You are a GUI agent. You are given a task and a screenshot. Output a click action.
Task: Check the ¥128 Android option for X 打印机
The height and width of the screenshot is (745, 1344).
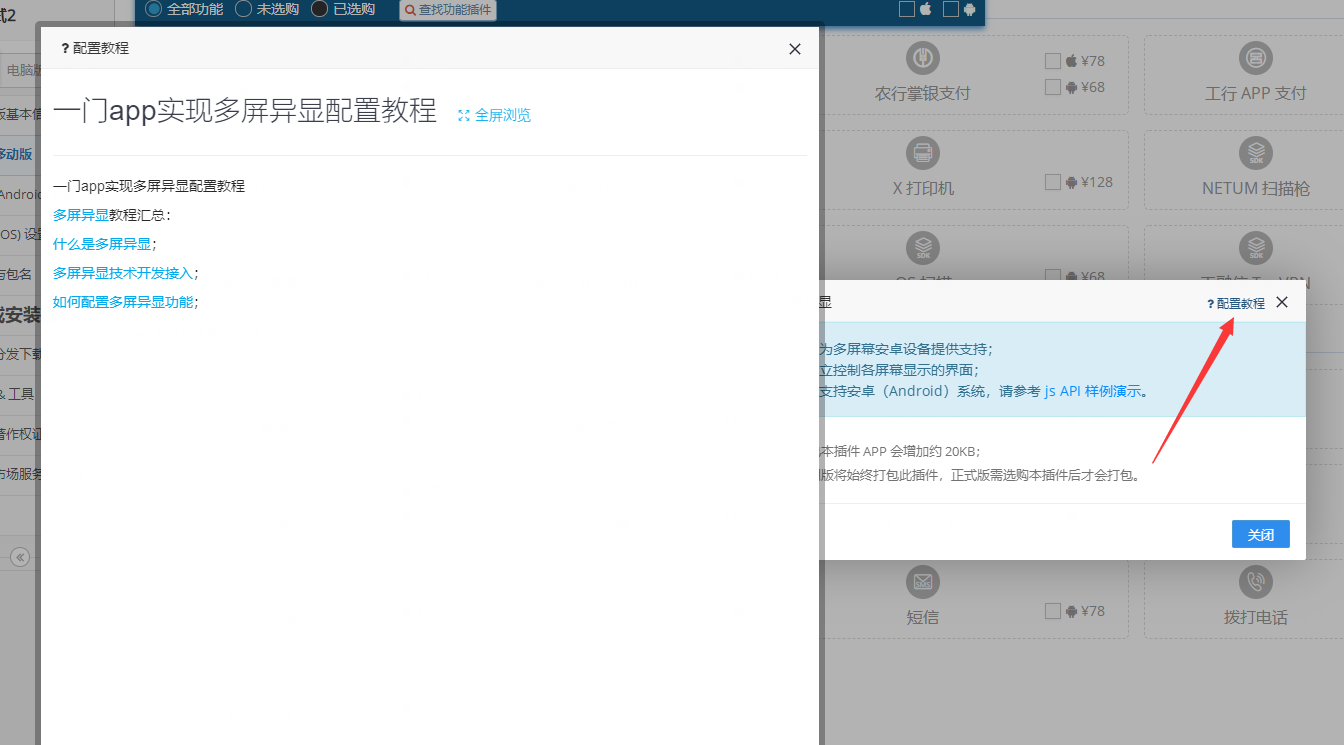[1052, 182]
